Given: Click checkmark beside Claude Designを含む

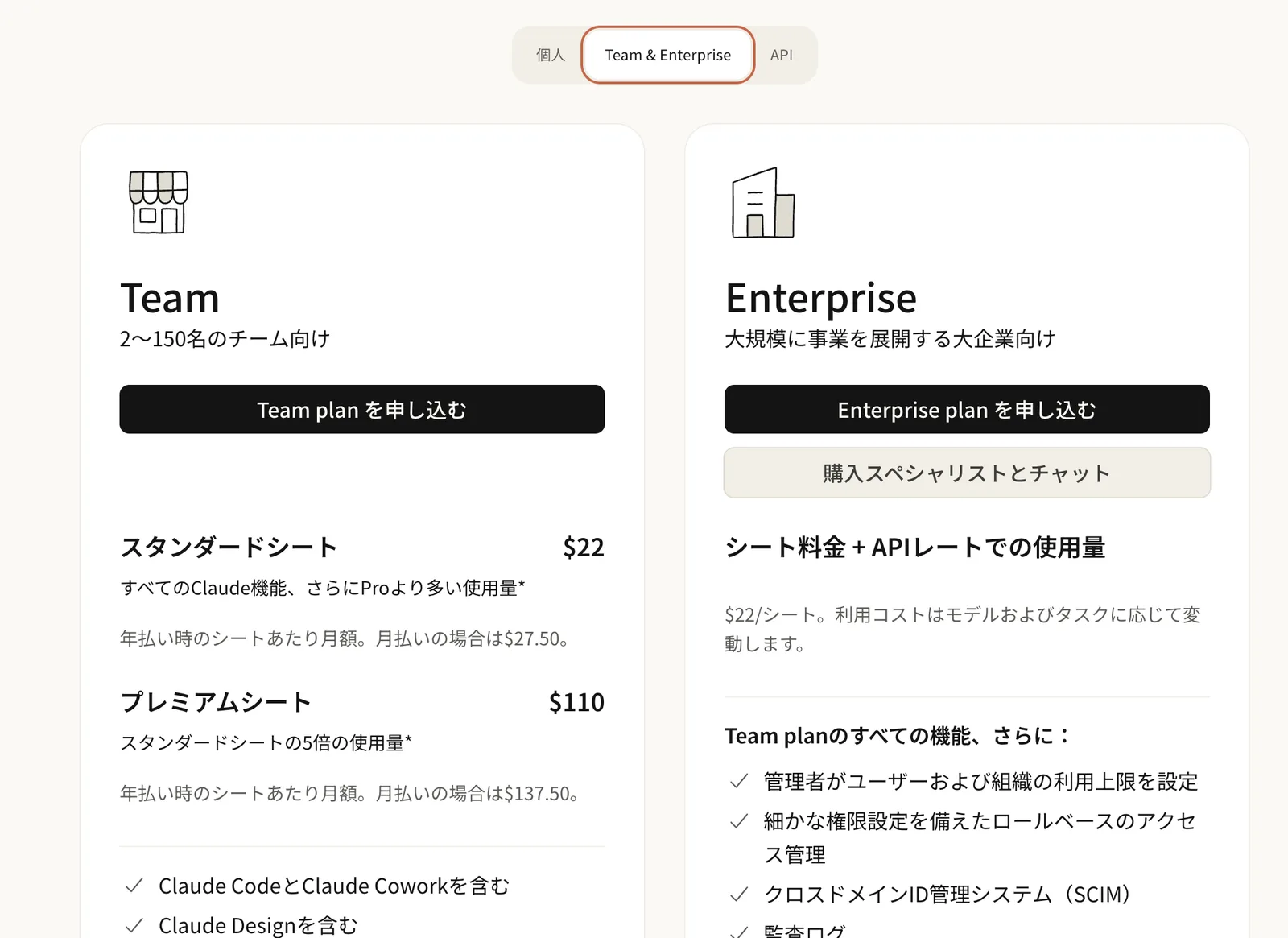Looking at the screenshot, I should click(x=134, y=925).
